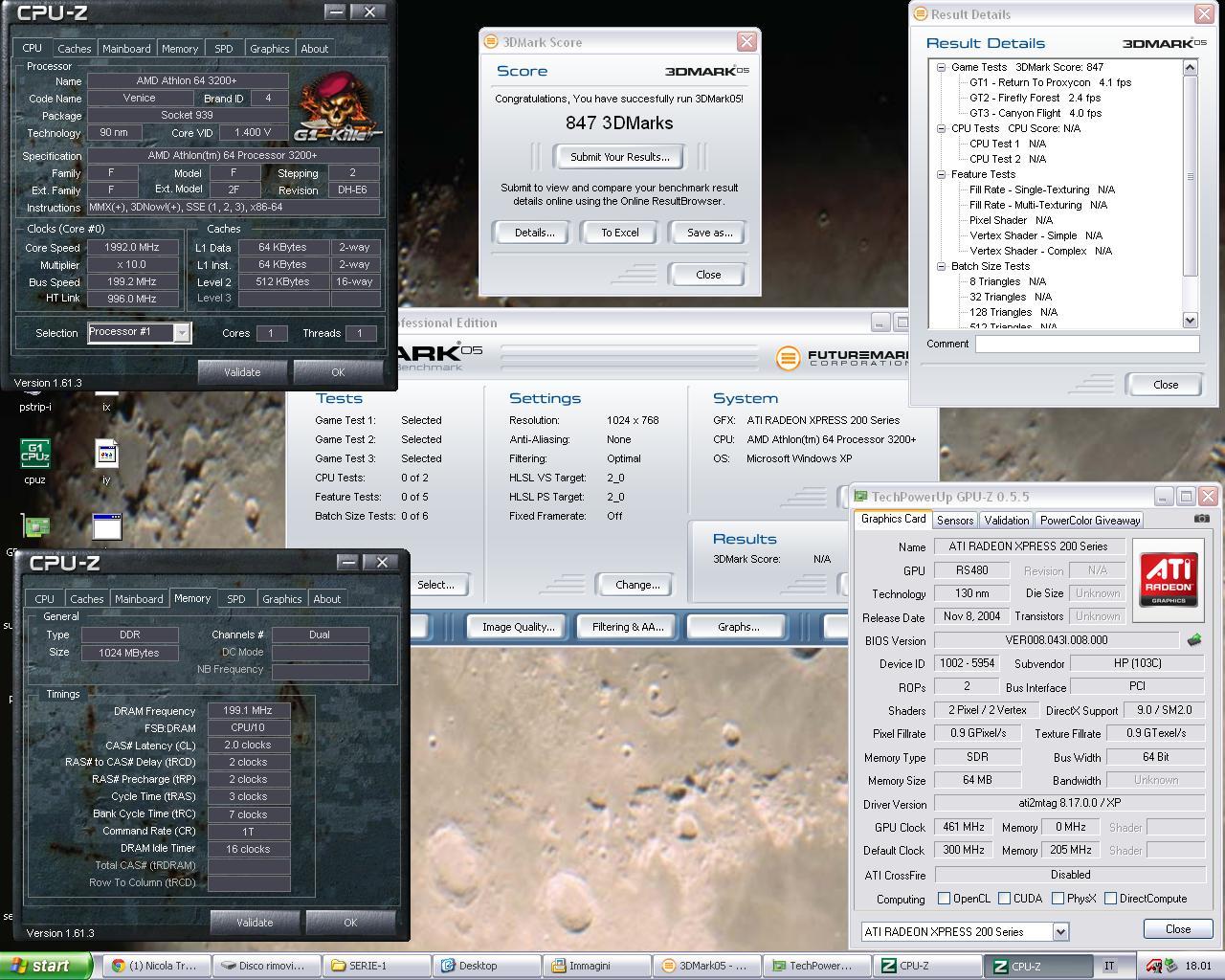Switch to Caches tab in top CPU-Z
Screen dimensions: 1225x980
[x=74, y=49]
